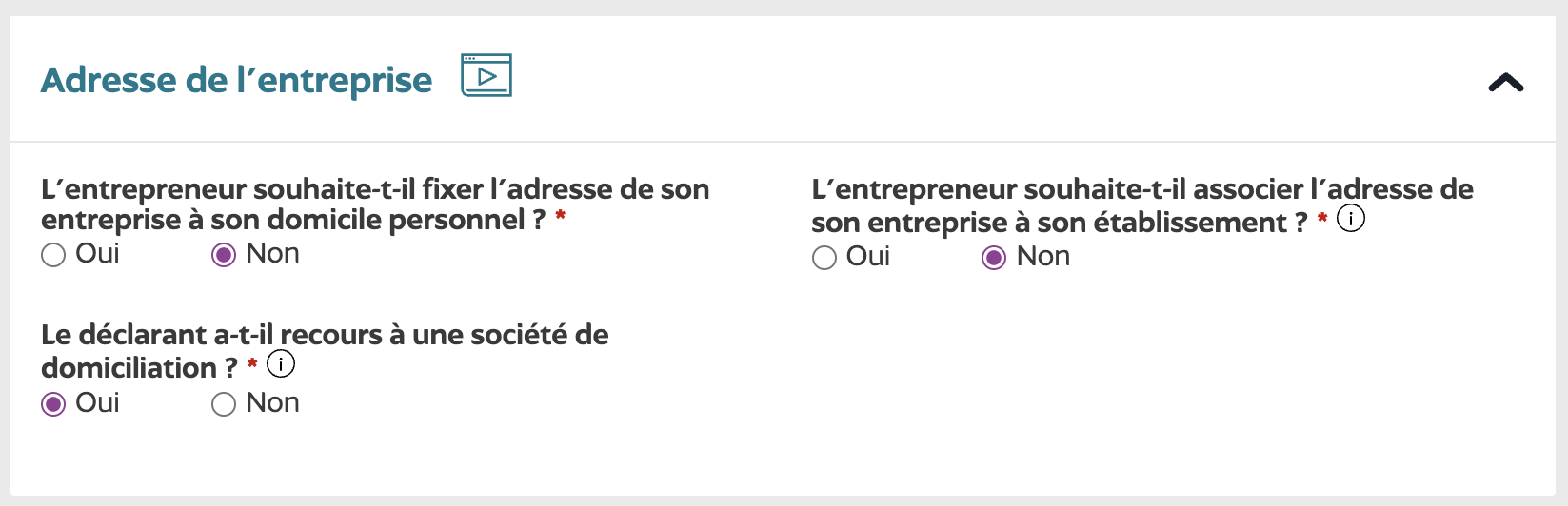The width and height of the screenshot is (1568, 506).
Task: Click the domicile personnel question text
Action: coord(375,204)
